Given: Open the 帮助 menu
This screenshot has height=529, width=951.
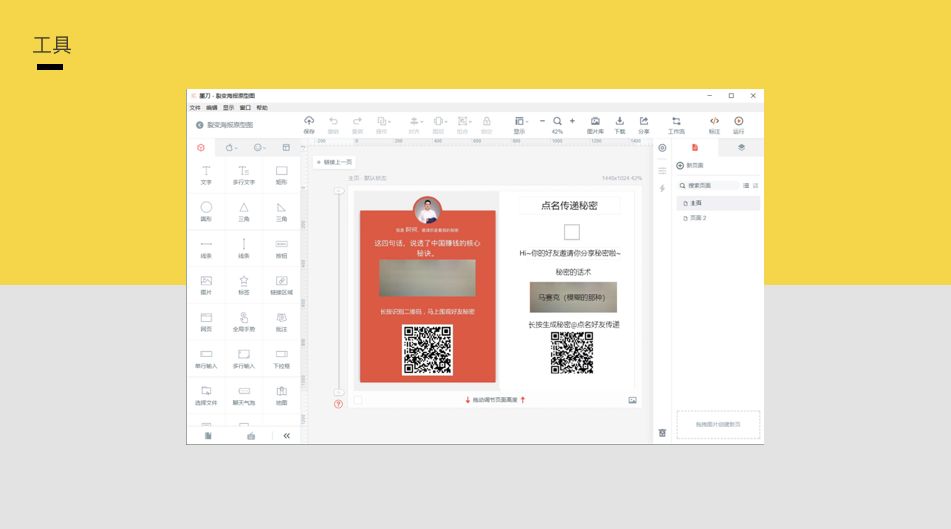Looking at the screenshot, I should pyautogui.click(x=262, y=107).
